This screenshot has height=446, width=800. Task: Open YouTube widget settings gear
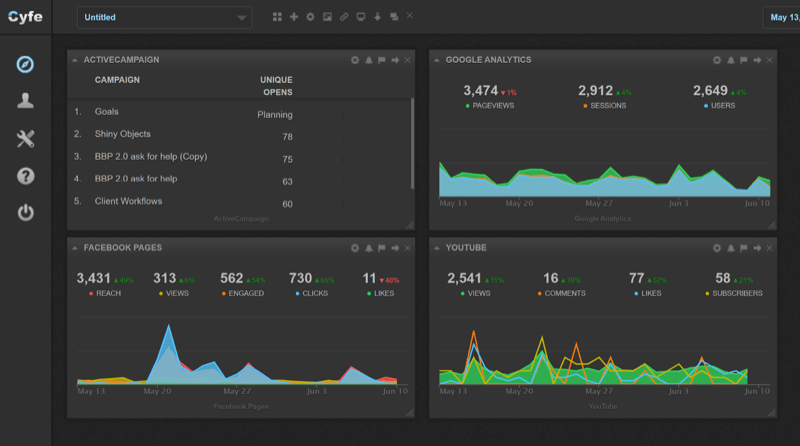click(717, 248)
